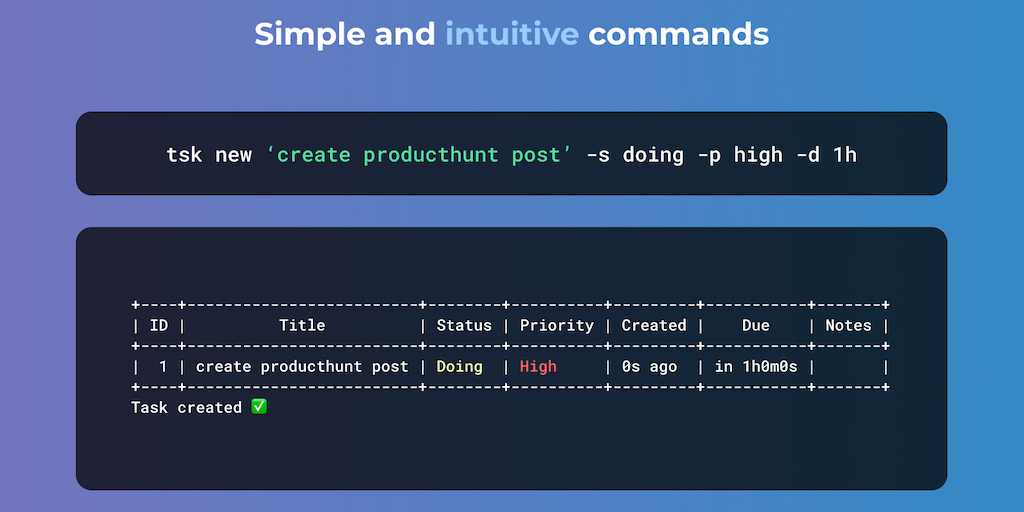Click the highlighted word "intuitive" in heading

click(x=512, y=34)
